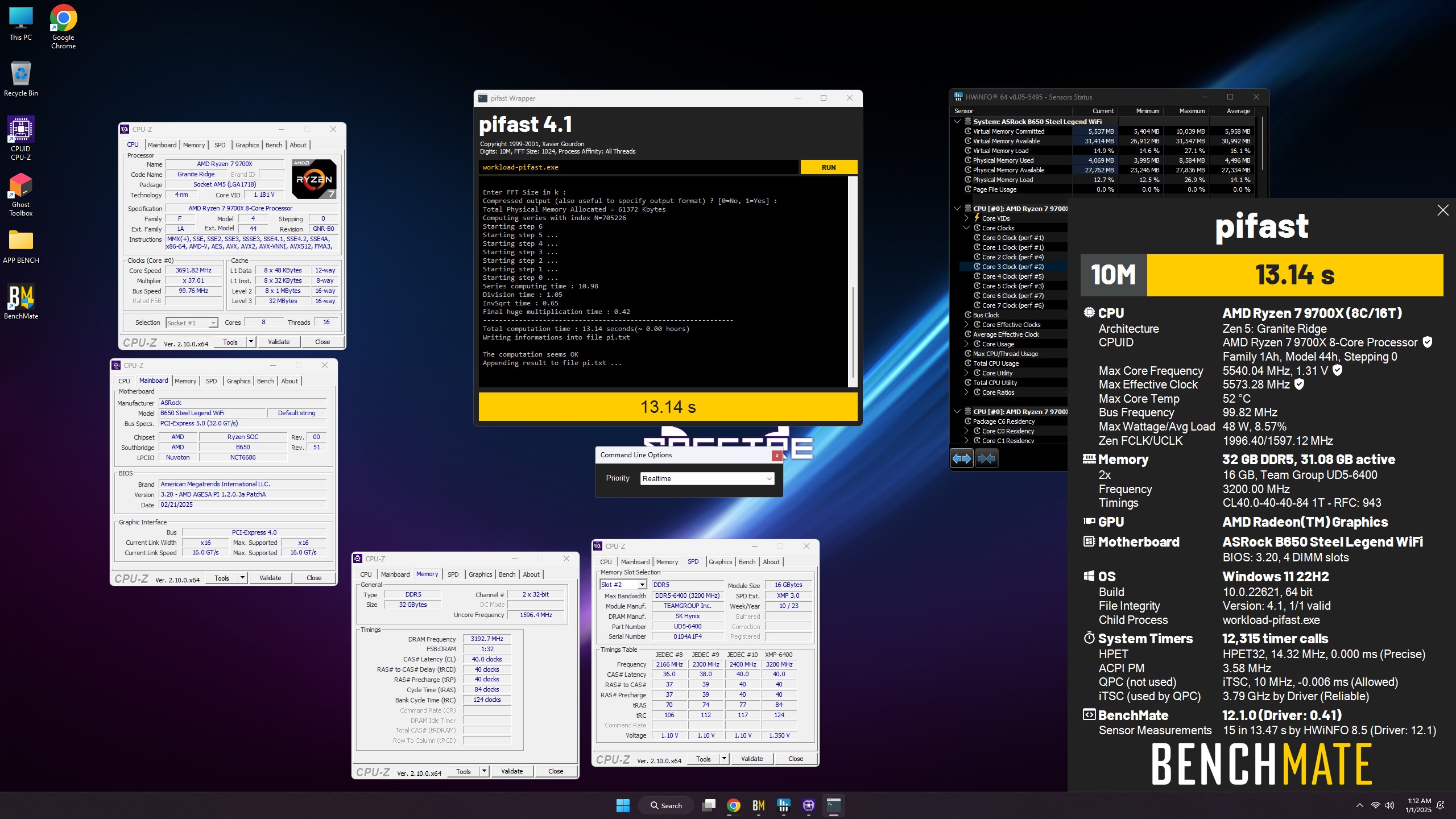This screenshot has width=1456, height=819.
Task: Click Close in the Mainboard CPU-Z window
Action: (314, 578)
